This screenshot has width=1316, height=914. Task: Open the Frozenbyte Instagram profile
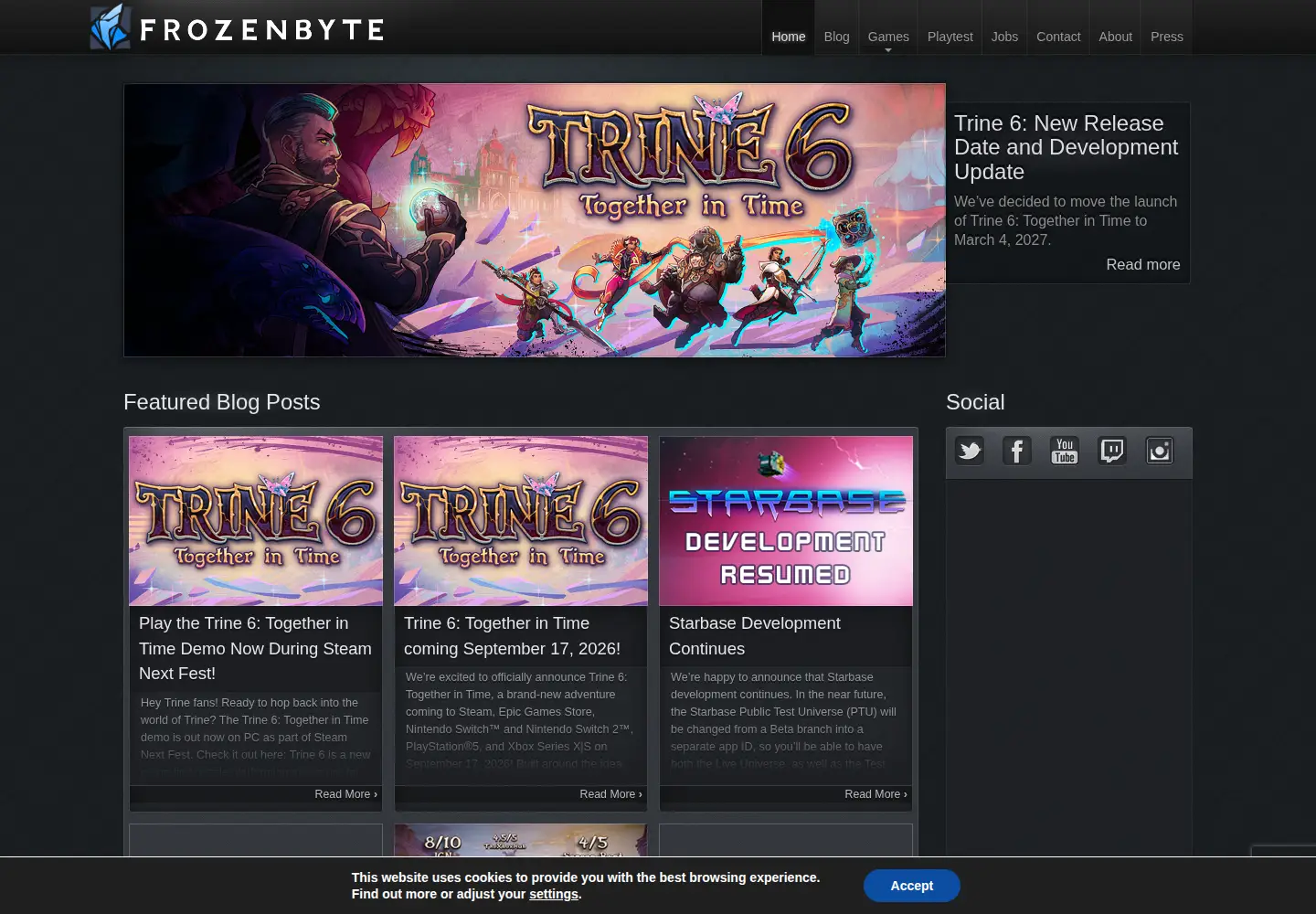tap(1160, 451)
